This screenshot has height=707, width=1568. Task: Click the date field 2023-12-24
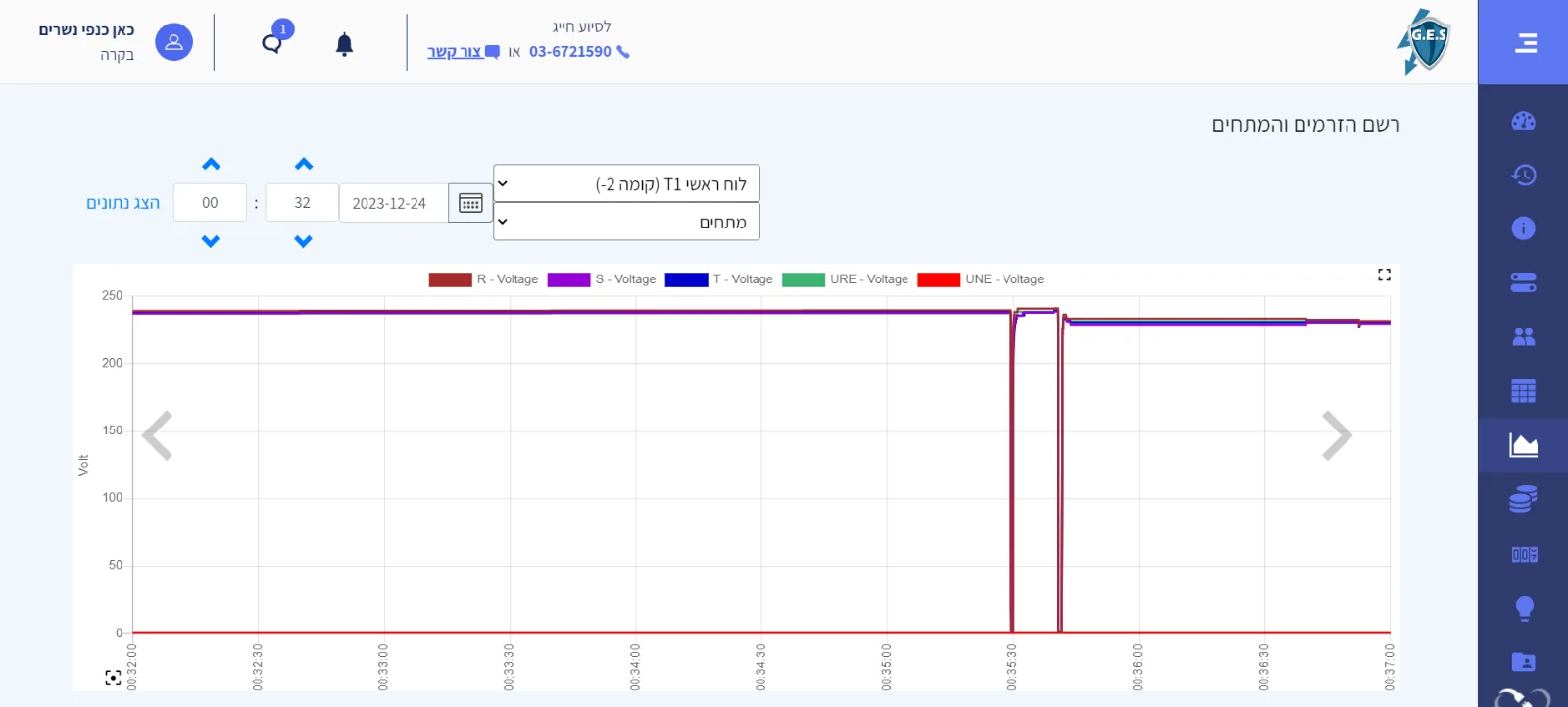click(394, 203)
